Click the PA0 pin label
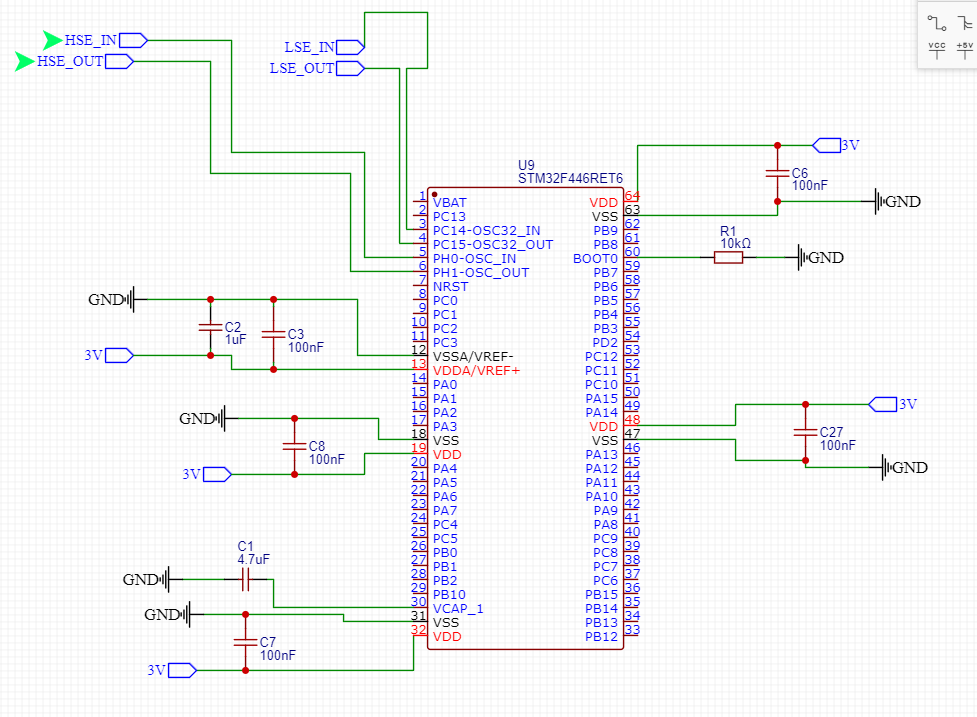The height and width of the screenshot is (717, 977). point(445,385)
